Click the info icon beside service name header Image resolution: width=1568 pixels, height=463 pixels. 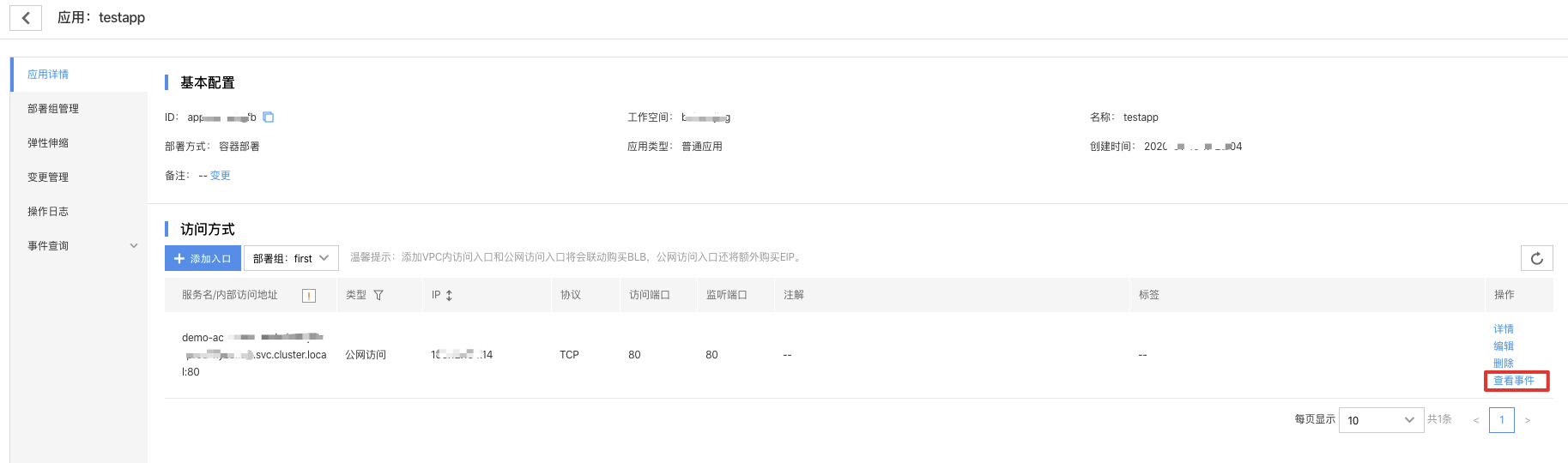point(309,296)
